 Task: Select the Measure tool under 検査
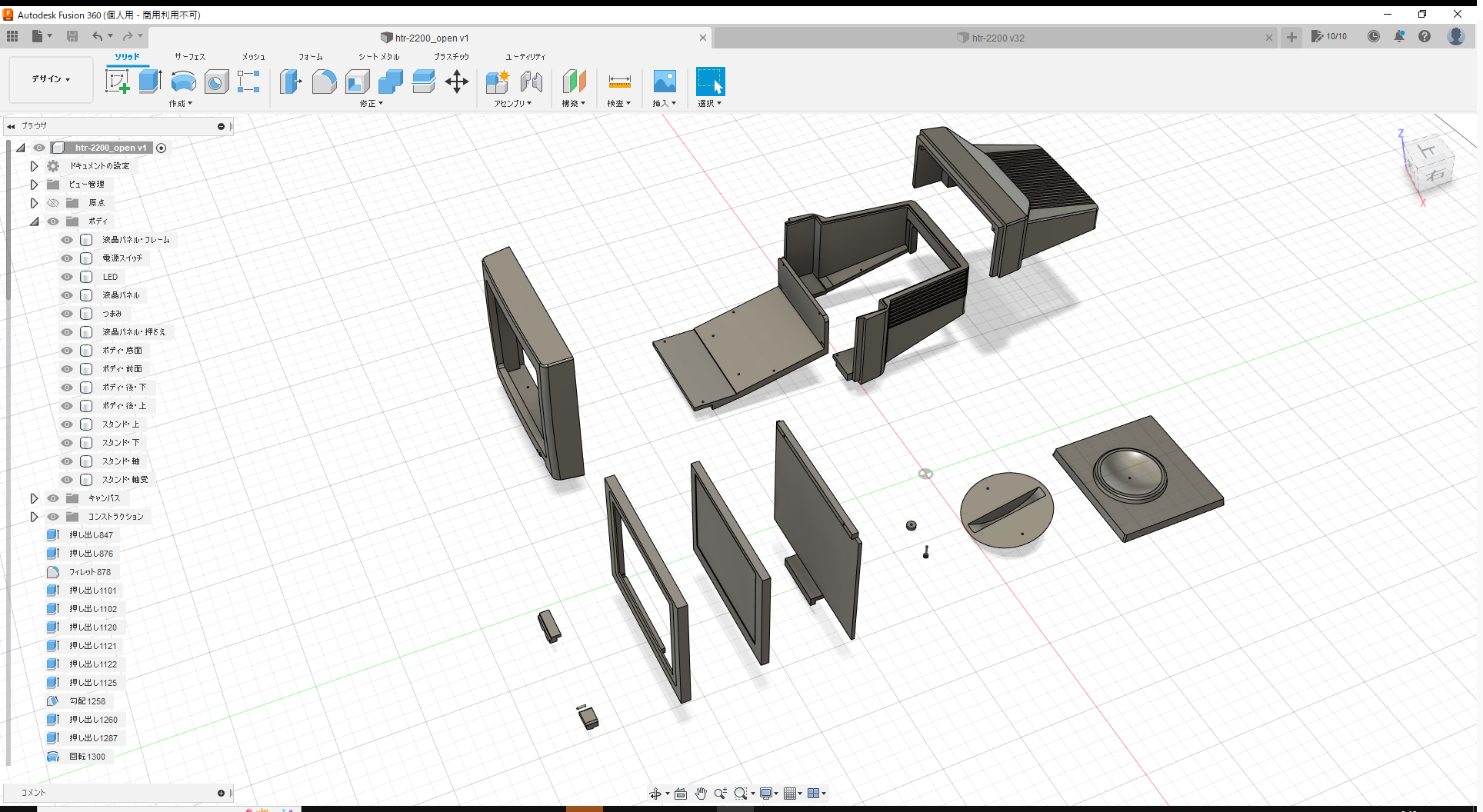619,81
